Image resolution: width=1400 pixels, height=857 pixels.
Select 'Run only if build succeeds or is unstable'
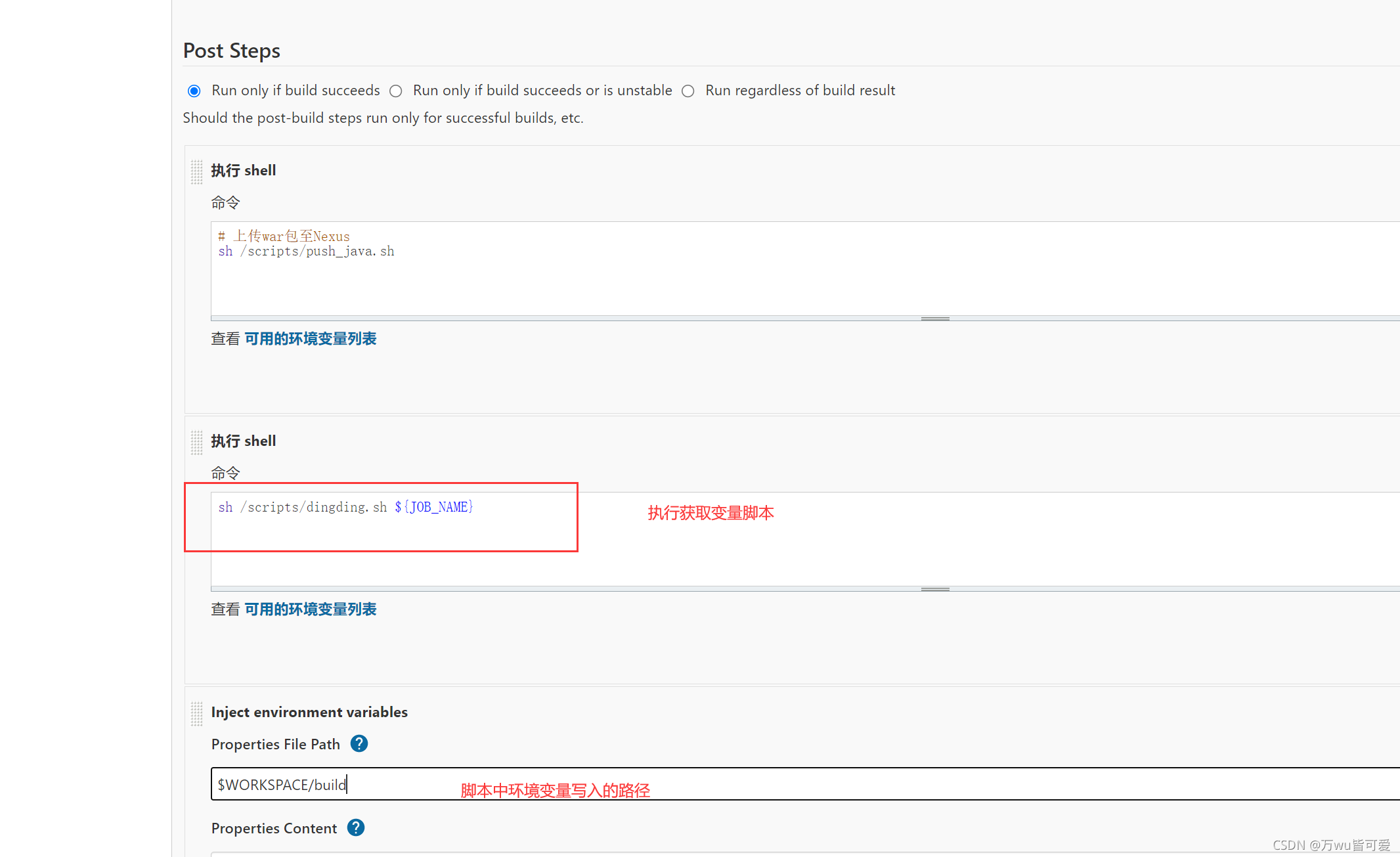[x=395, y=91]
